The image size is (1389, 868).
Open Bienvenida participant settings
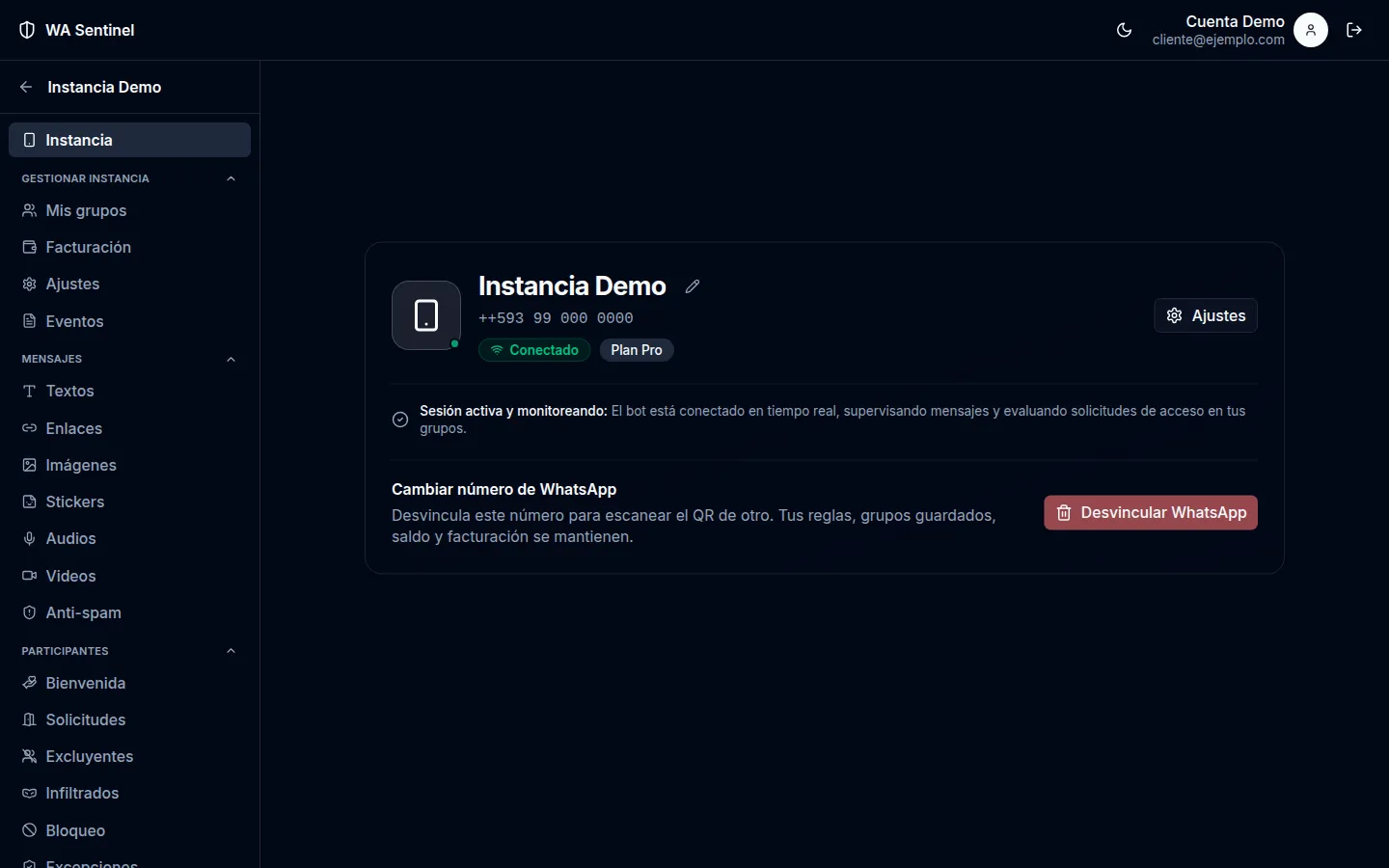pyautogui.click(x=129, y=683)
